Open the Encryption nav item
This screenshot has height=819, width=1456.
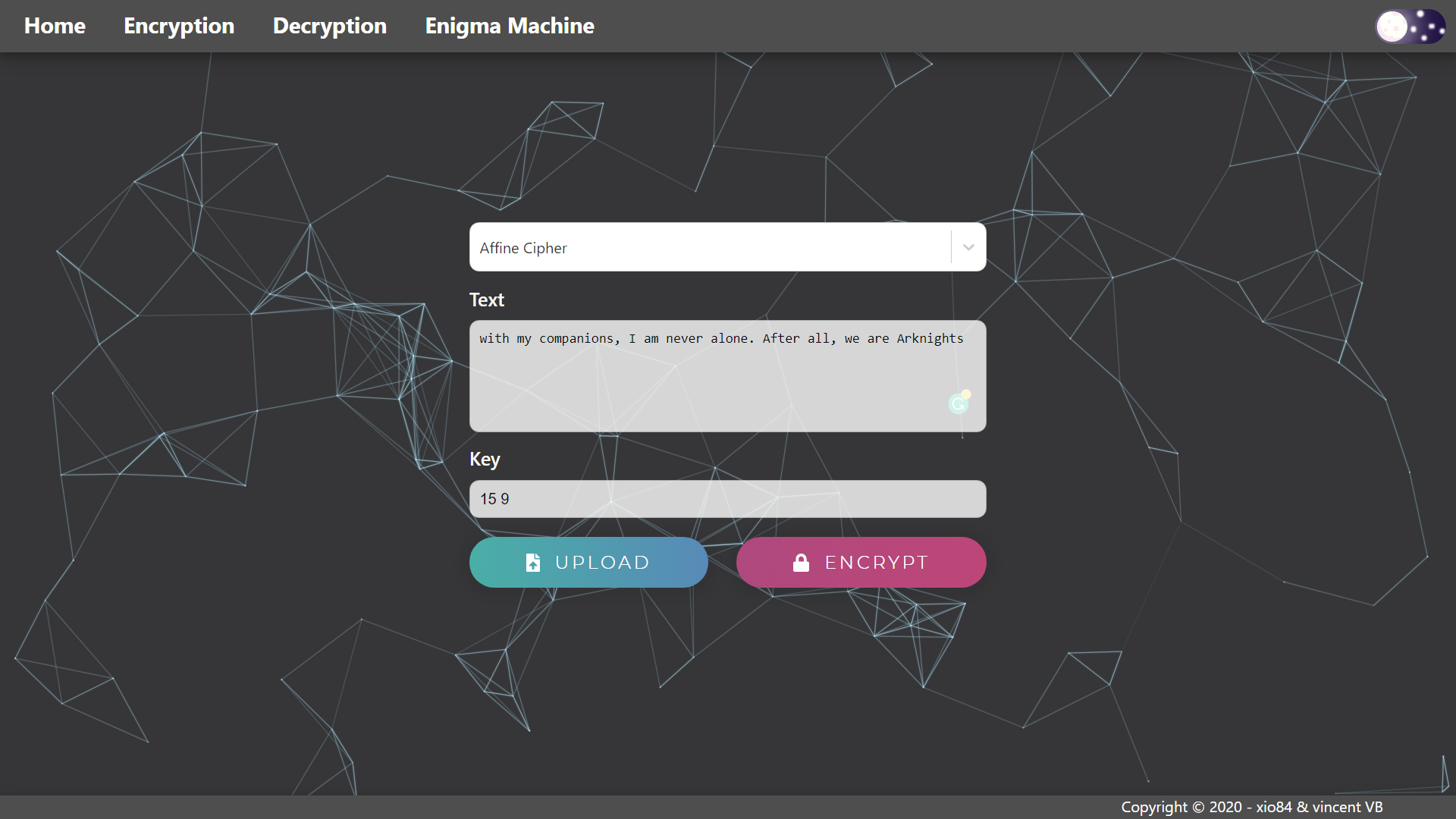pos(179,26)
